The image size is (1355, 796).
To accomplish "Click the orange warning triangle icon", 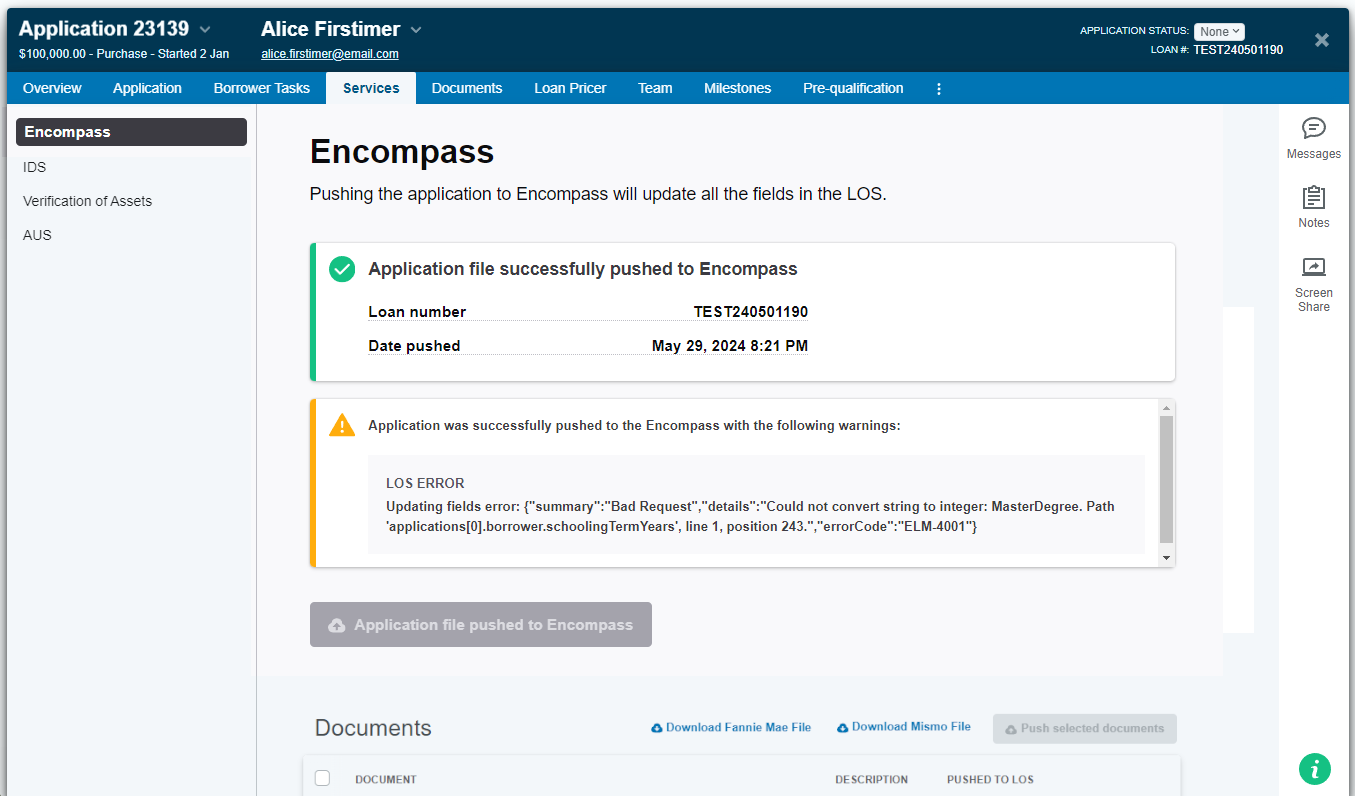I will pos(342,425).
